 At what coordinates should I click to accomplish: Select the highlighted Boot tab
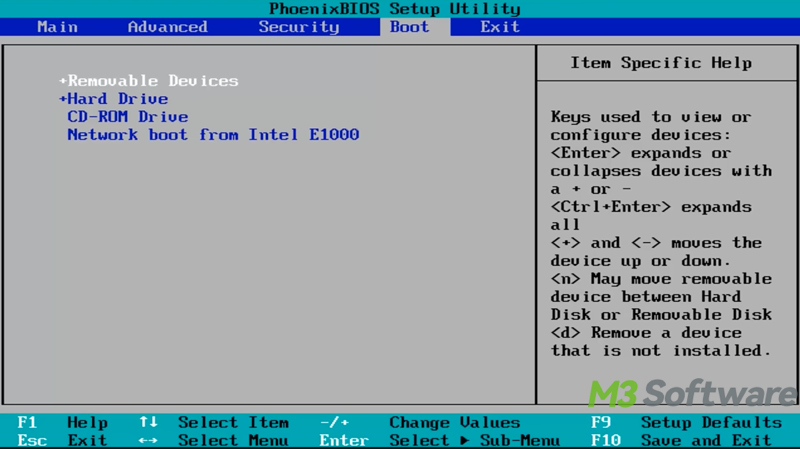click(409, 27)
